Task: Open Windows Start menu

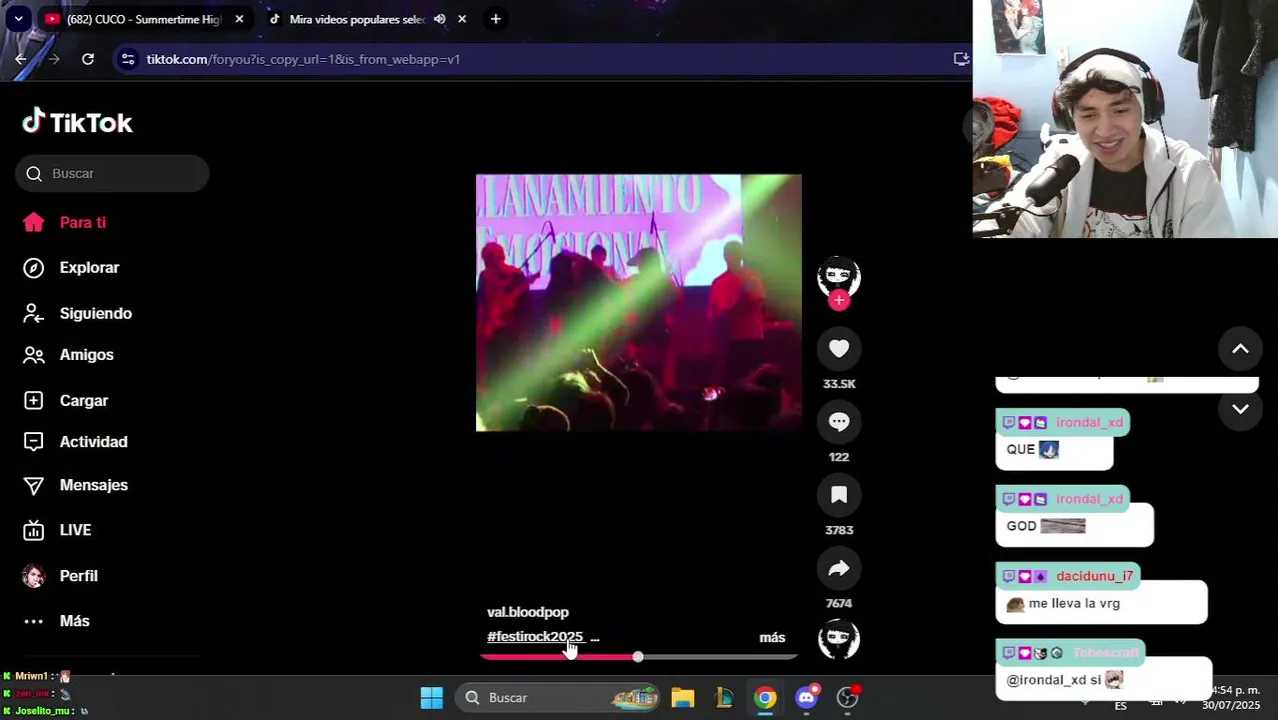Action: coord(432,698)
